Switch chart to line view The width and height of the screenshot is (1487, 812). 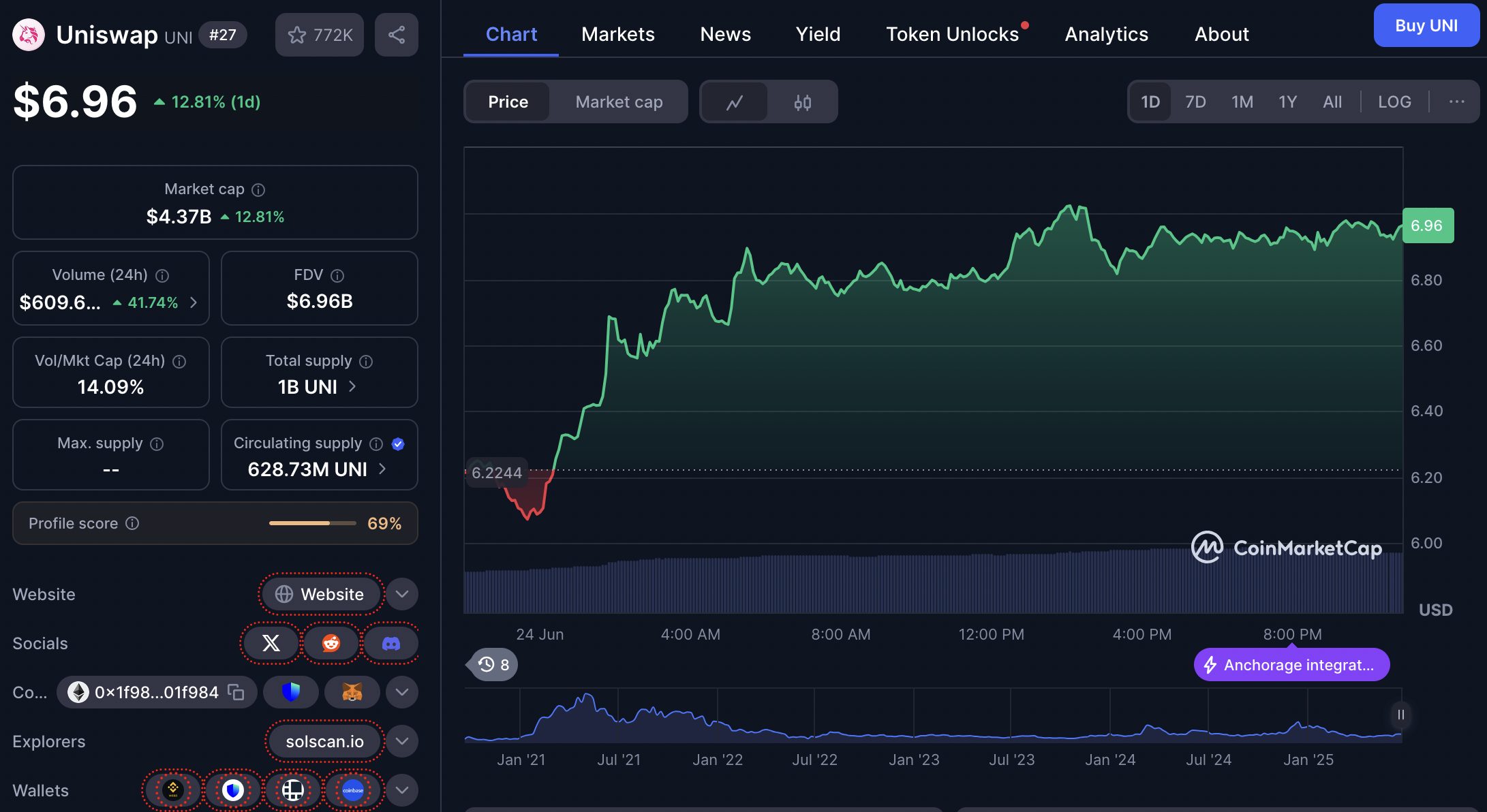pyautogui.click(x=734, y=102)
